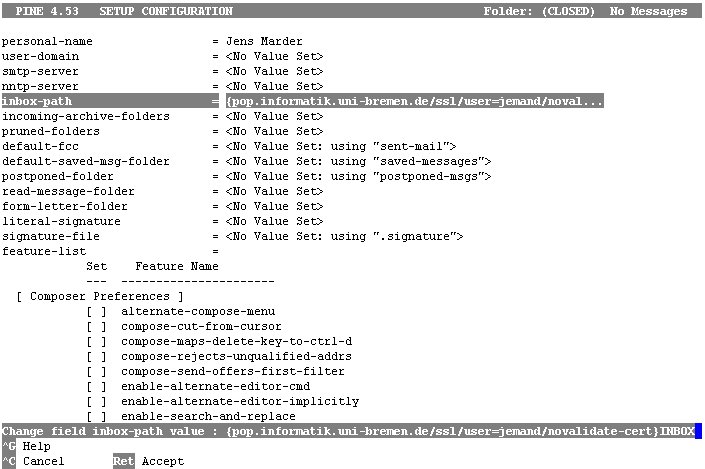Enable compose-send-offers-first-filter checkbox
The width and height of the screenshot is (705, 469).
[x=97, y=371]
